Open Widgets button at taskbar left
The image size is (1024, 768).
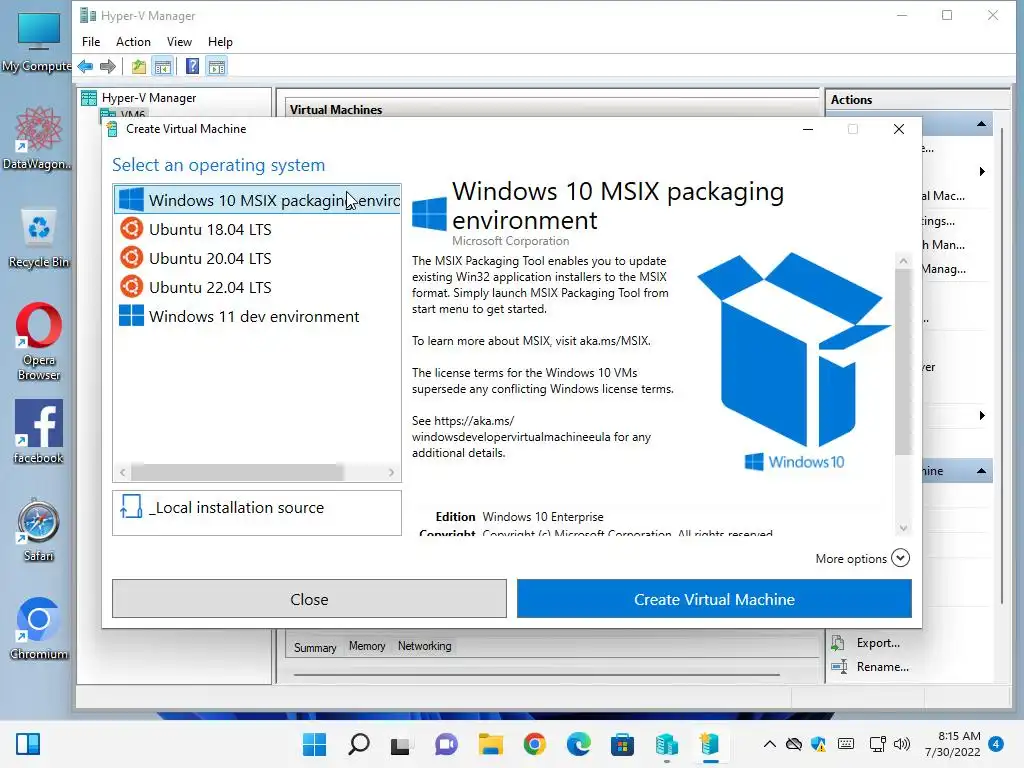(x=28, y=744)
